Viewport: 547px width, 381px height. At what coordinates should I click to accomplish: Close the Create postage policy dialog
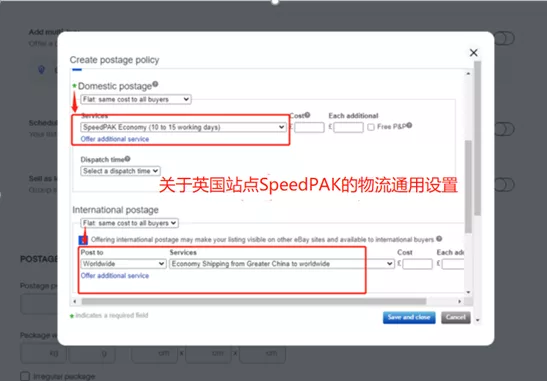click(x=473, y=53)
